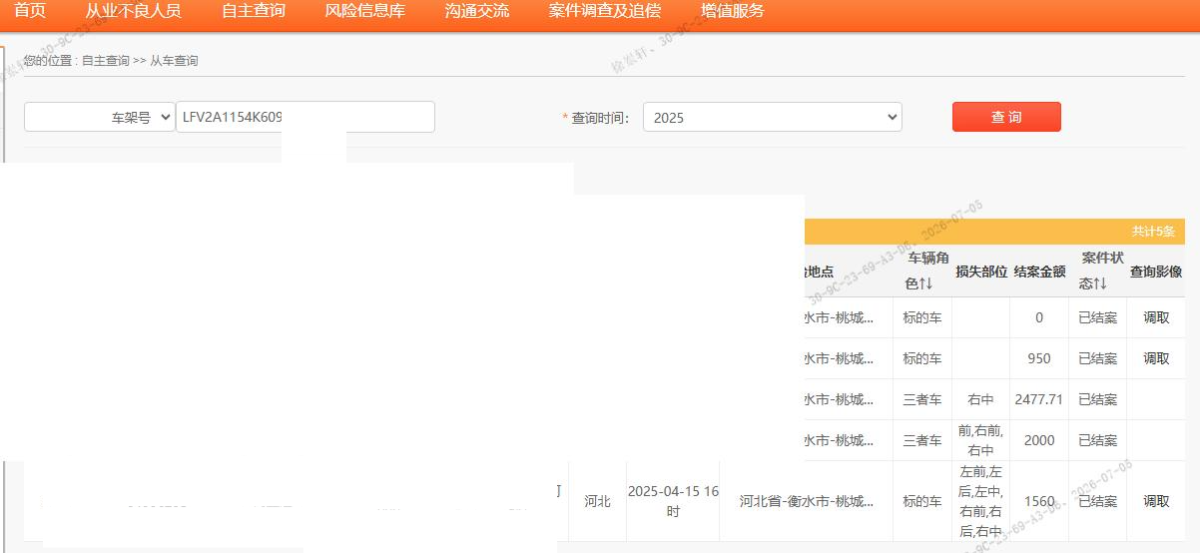Expand the 车架号 search type dropdown
Viewport: 1200px width, 553px height.
(99, 117)
